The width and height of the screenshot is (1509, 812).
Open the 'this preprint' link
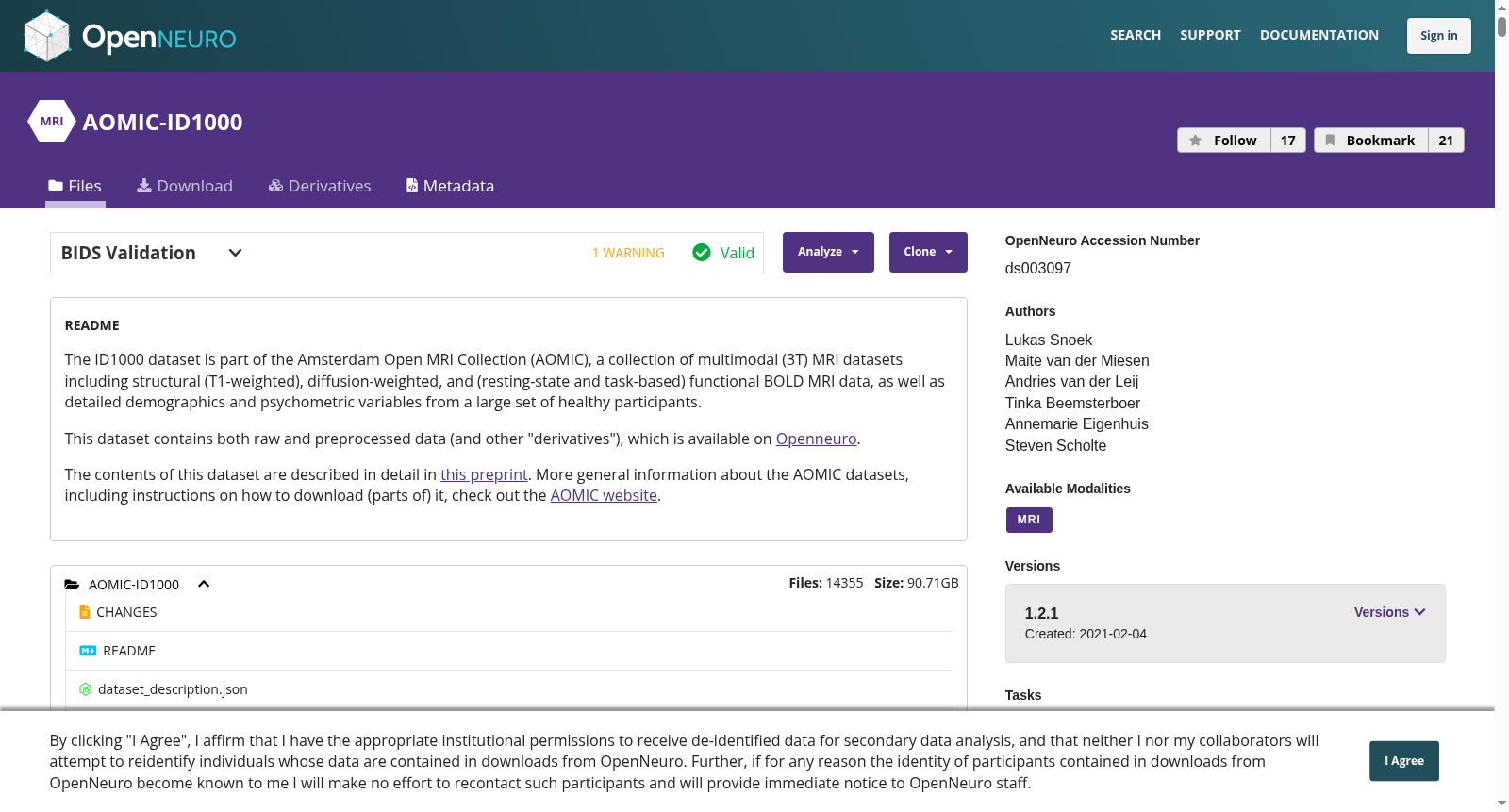tap(484, 474)
